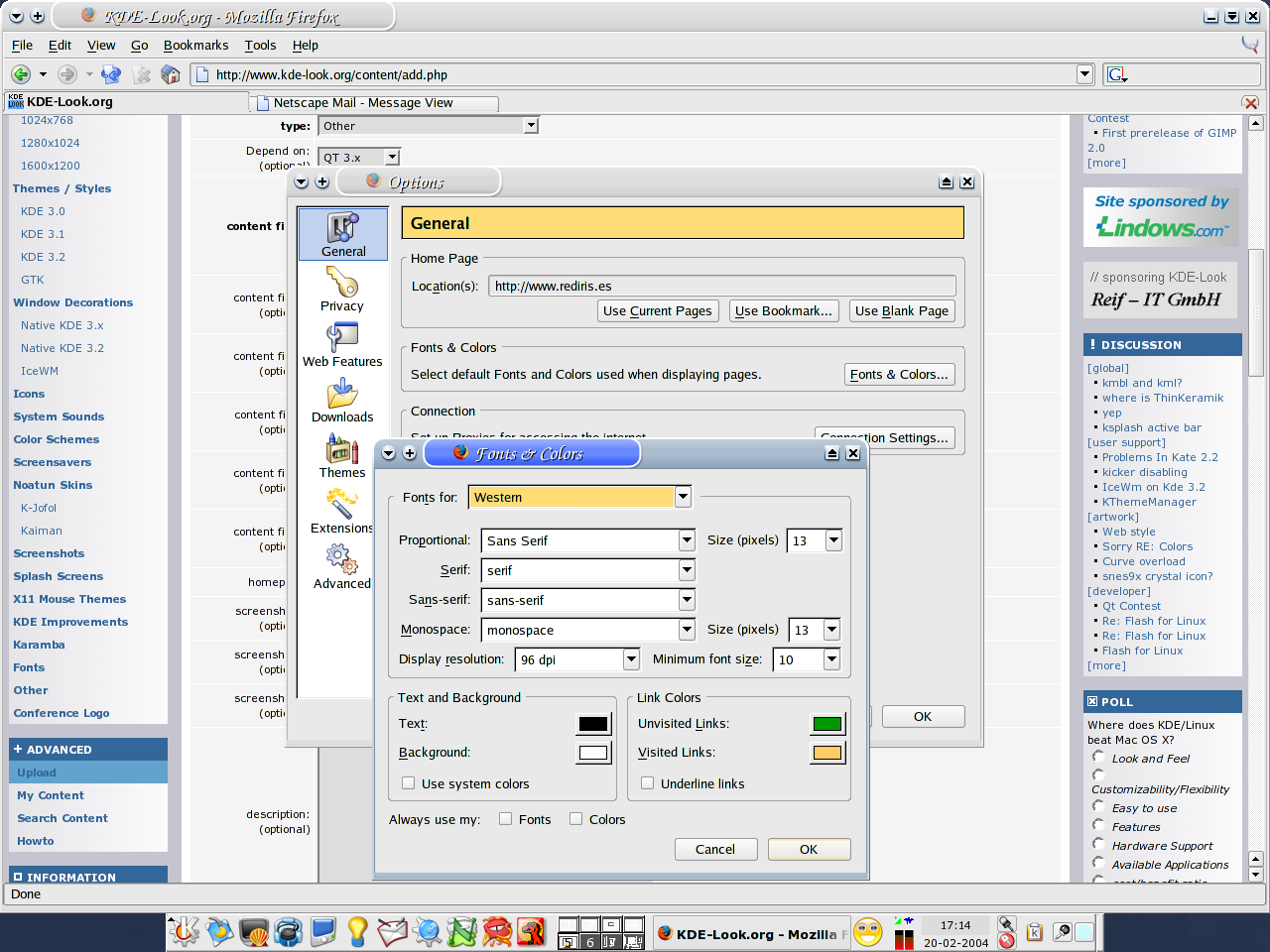Open the File menu
Viewport: 1270px width, 952px height.
click(22, 45)
